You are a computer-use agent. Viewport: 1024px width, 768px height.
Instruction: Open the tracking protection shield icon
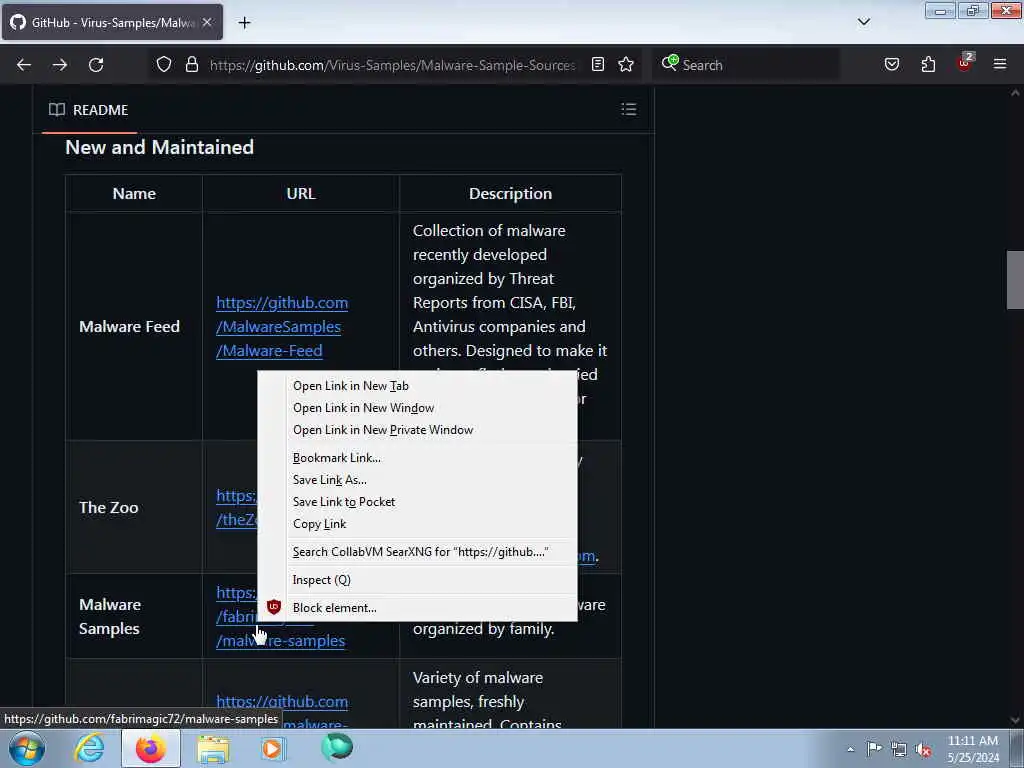click(x=164, y=64)
